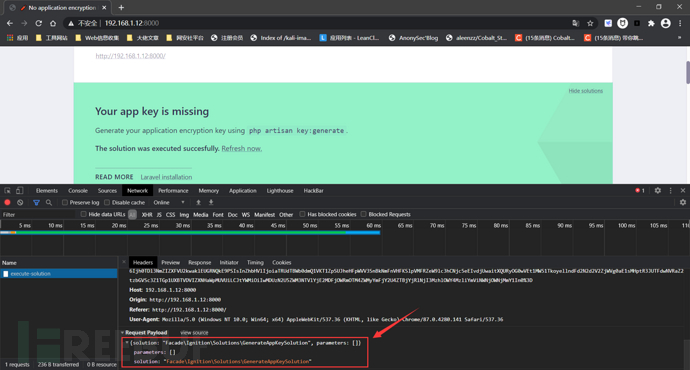Stop recording network log
Image resolution: width=690 pixels, height=370 pixels.
pos(7,202)
